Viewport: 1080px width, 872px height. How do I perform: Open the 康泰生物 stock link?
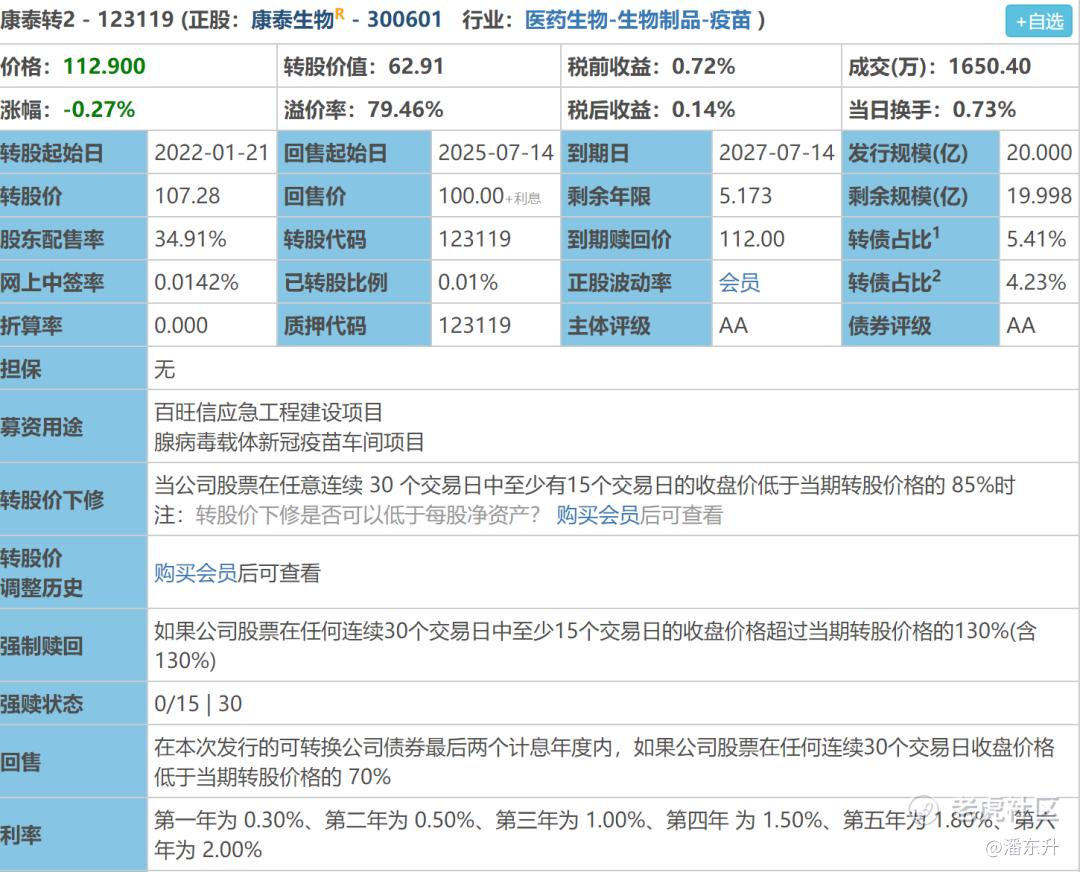pos(293,19)
